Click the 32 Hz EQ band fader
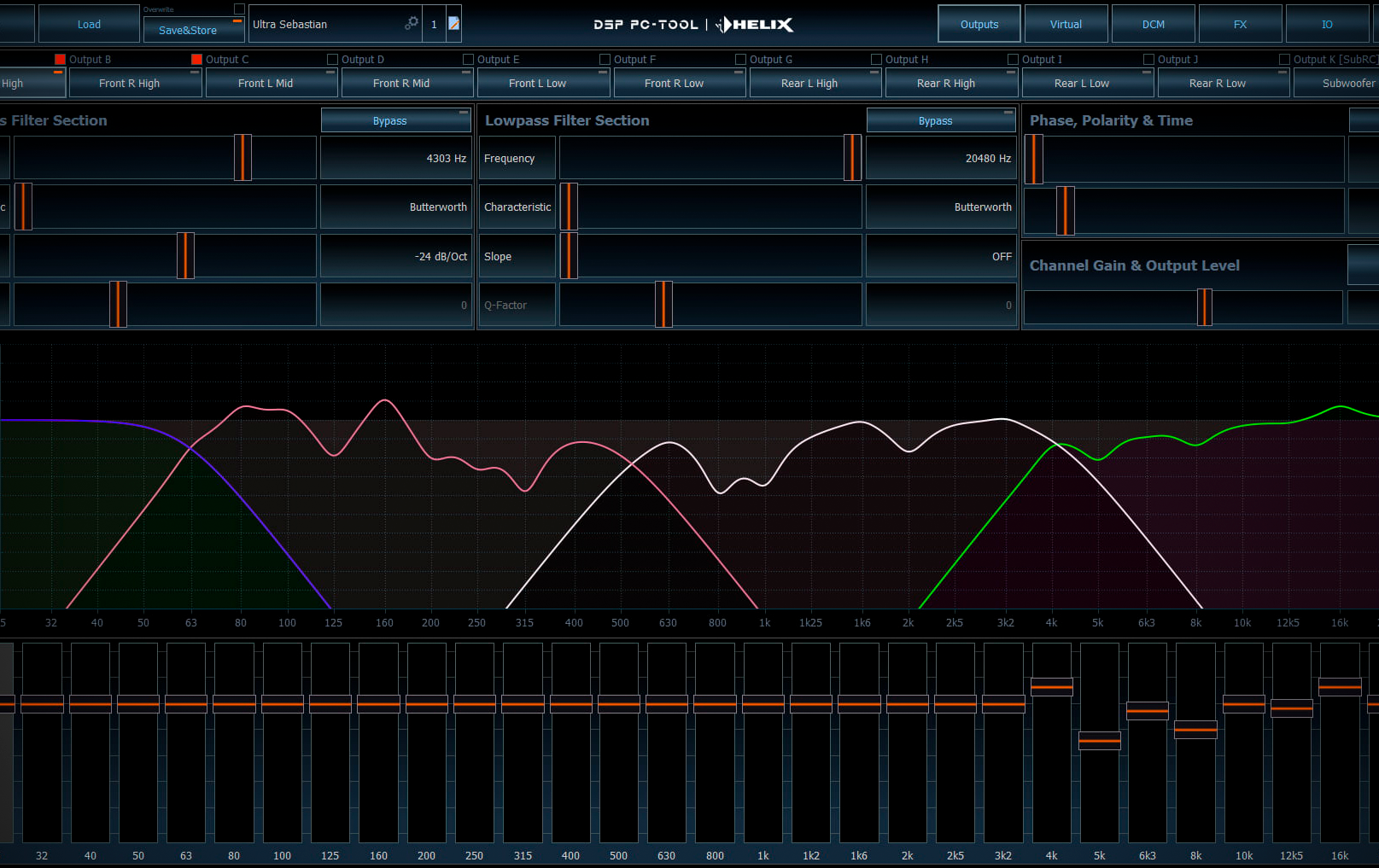Viewport: 1379px width, 868px height. point(42,704)
